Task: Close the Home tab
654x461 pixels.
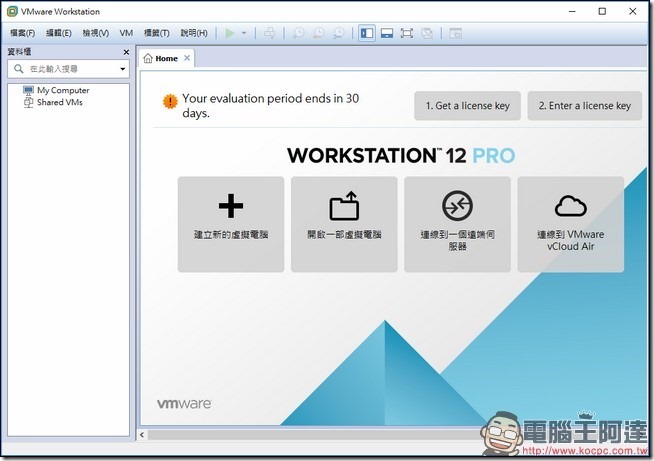Action: click(187, 58)
